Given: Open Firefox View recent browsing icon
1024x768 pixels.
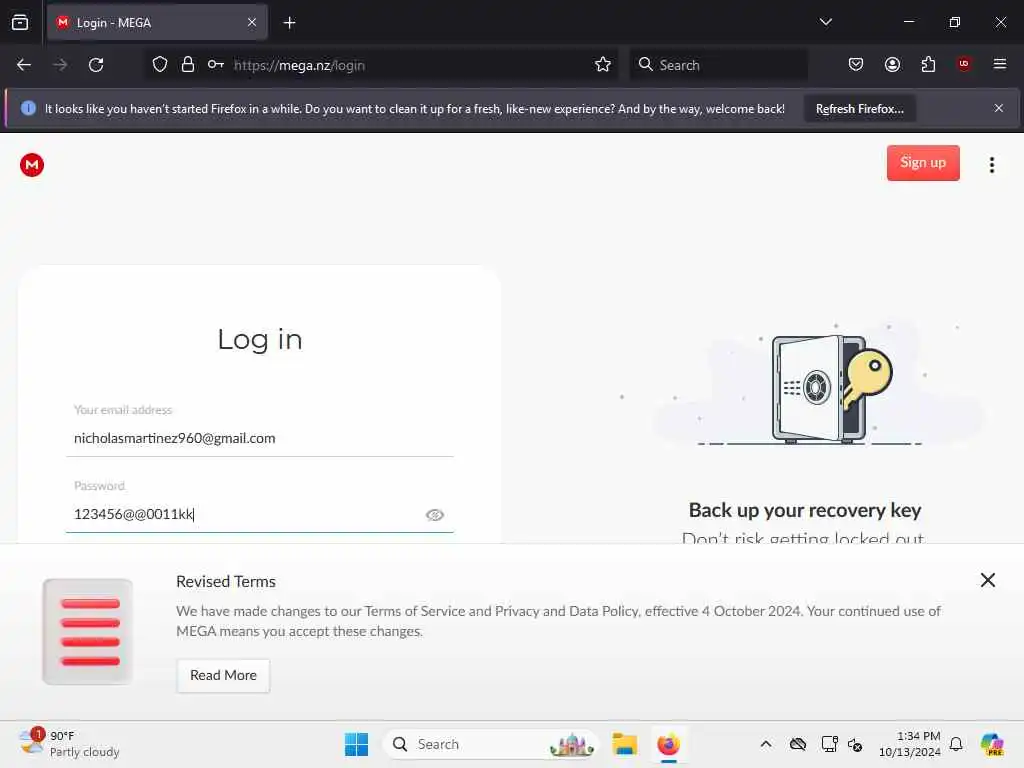Looking at the screenshot, I should click(x=20, y=23).
